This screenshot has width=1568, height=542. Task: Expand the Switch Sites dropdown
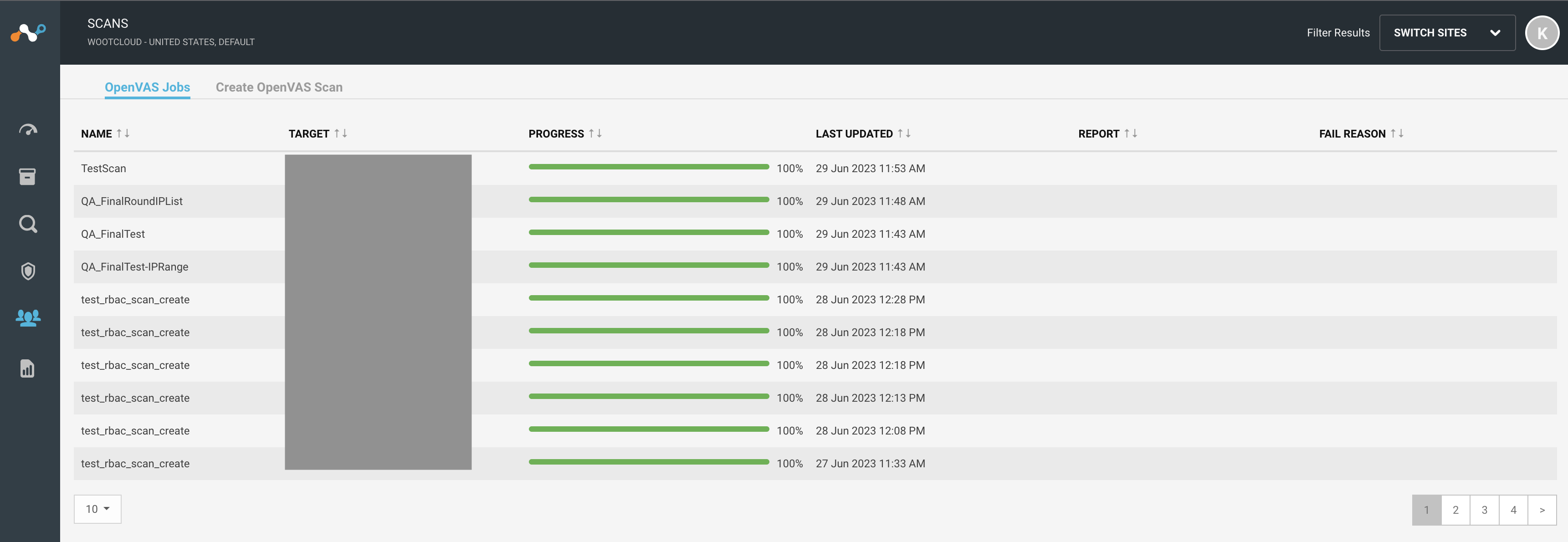point(1446,33)
